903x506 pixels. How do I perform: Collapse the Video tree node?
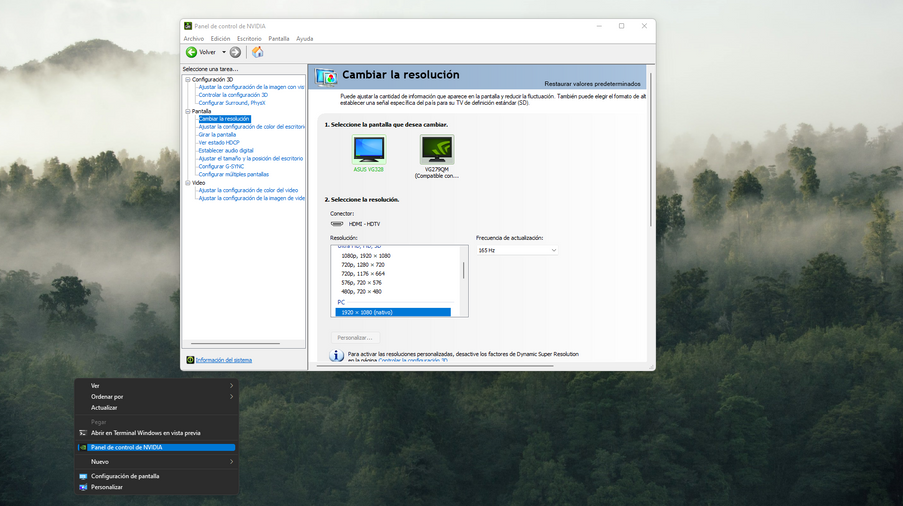(x=188, y=182)
